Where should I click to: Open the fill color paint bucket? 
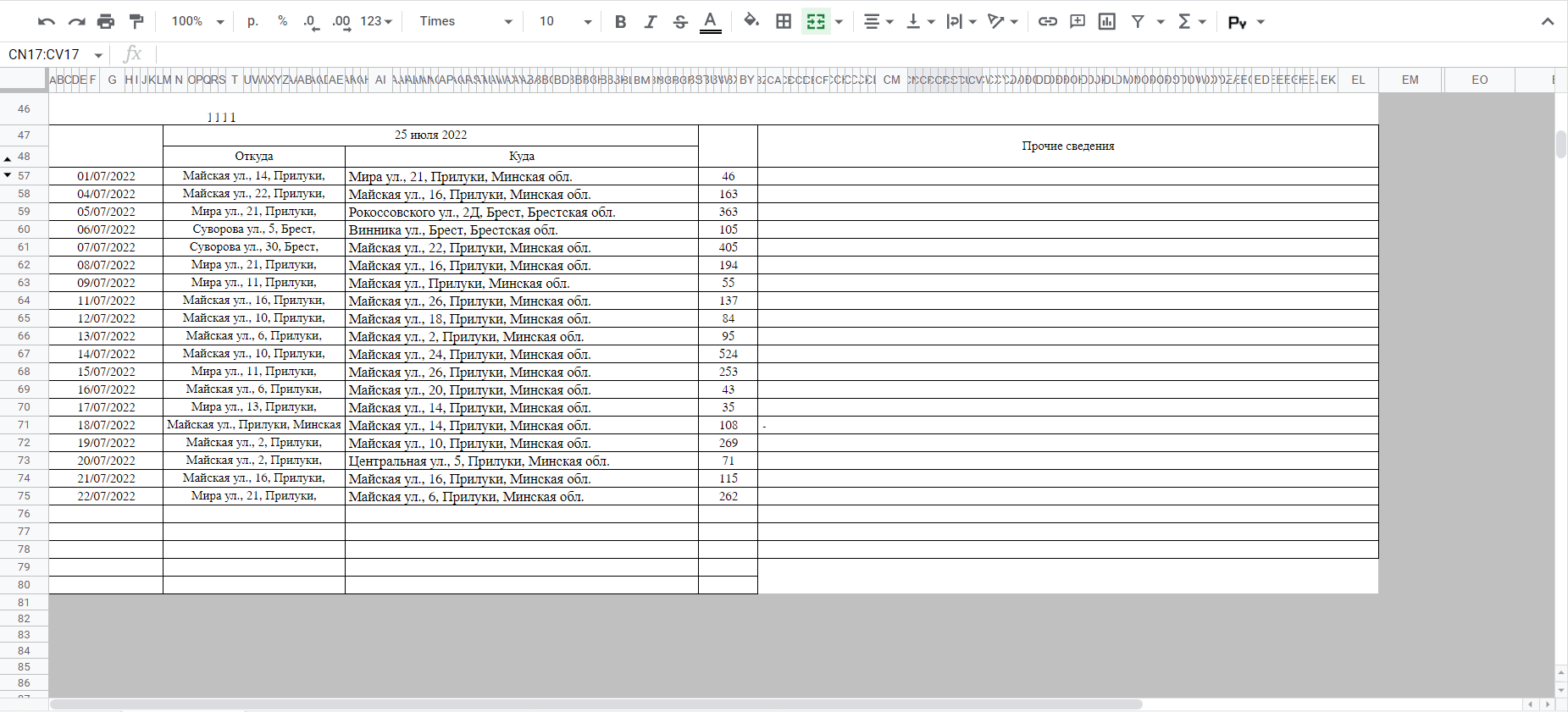tap(751, 21)
